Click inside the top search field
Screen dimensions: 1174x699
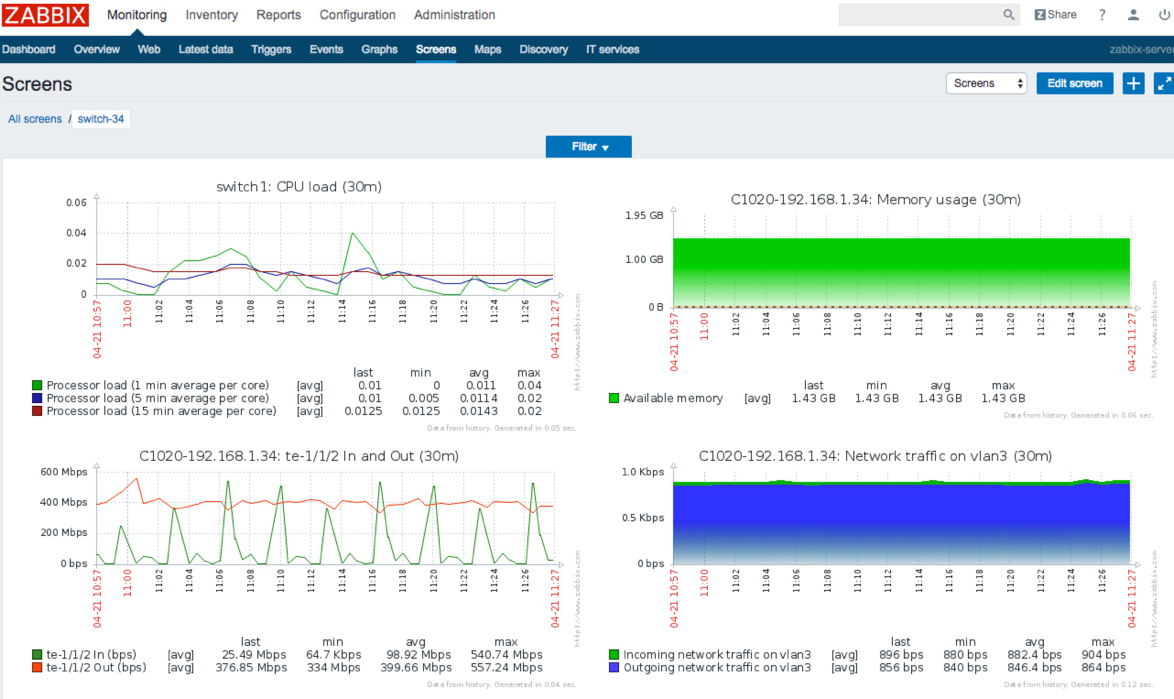[918, 15]
